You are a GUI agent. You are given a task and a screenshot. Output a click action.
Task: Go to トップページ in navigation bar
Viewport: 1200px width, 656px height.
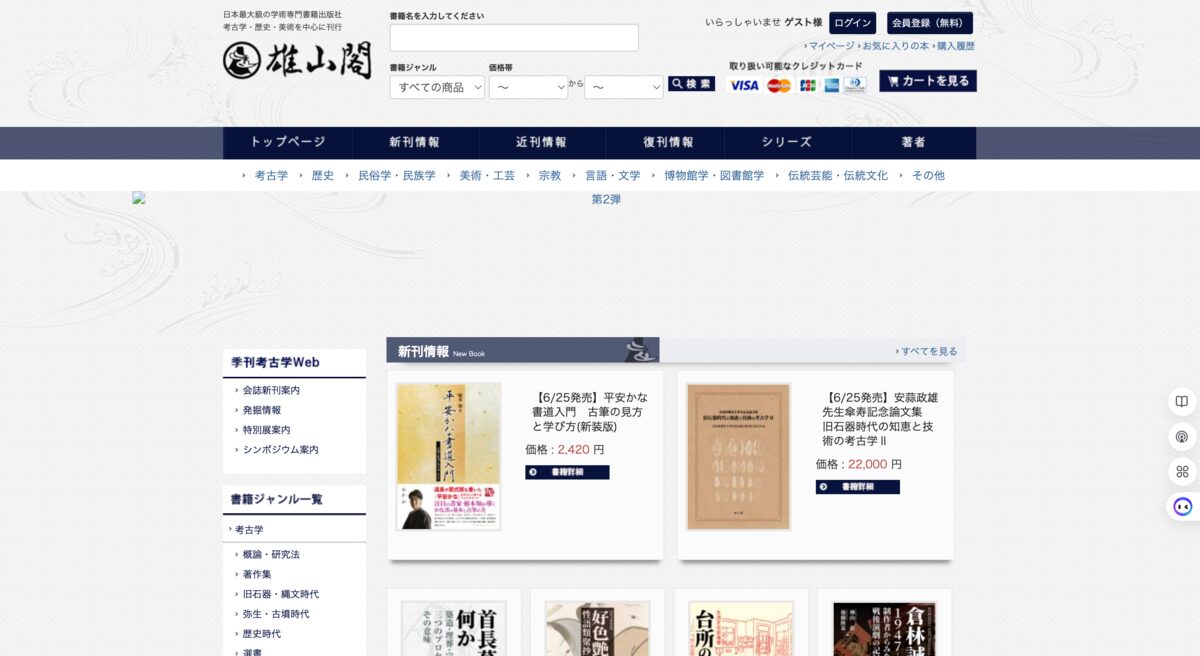pos(288,142)
